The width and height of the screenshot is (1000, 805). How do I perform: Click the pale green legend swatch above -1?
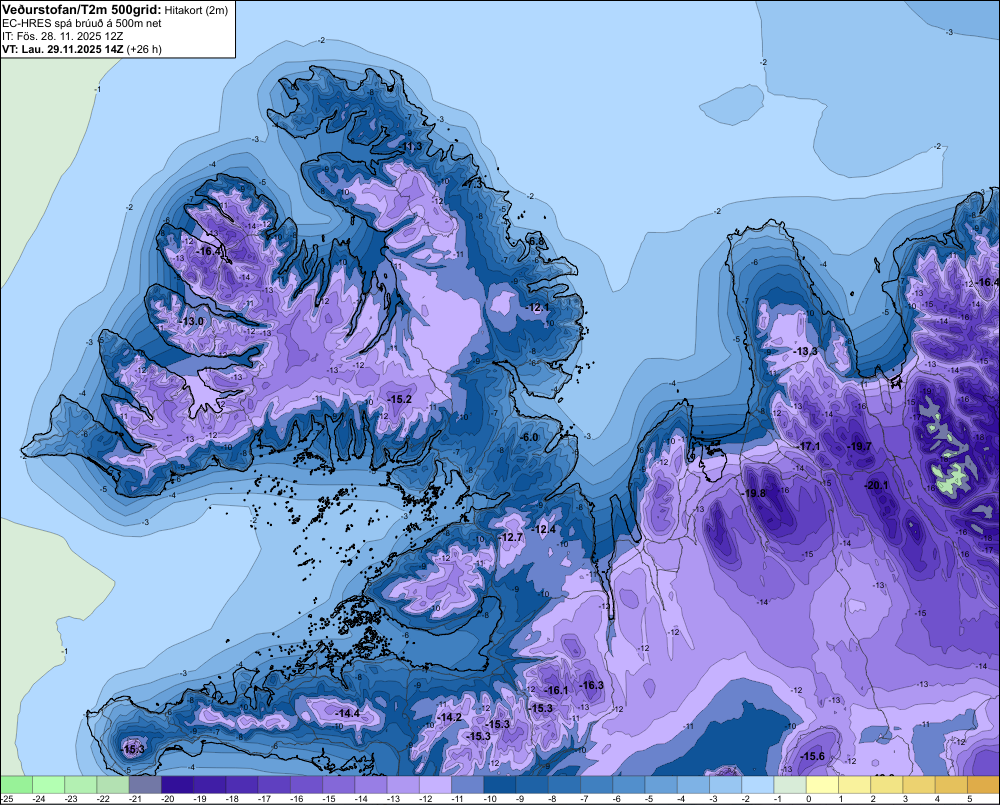pyautogui.click(x=790, y=784)
